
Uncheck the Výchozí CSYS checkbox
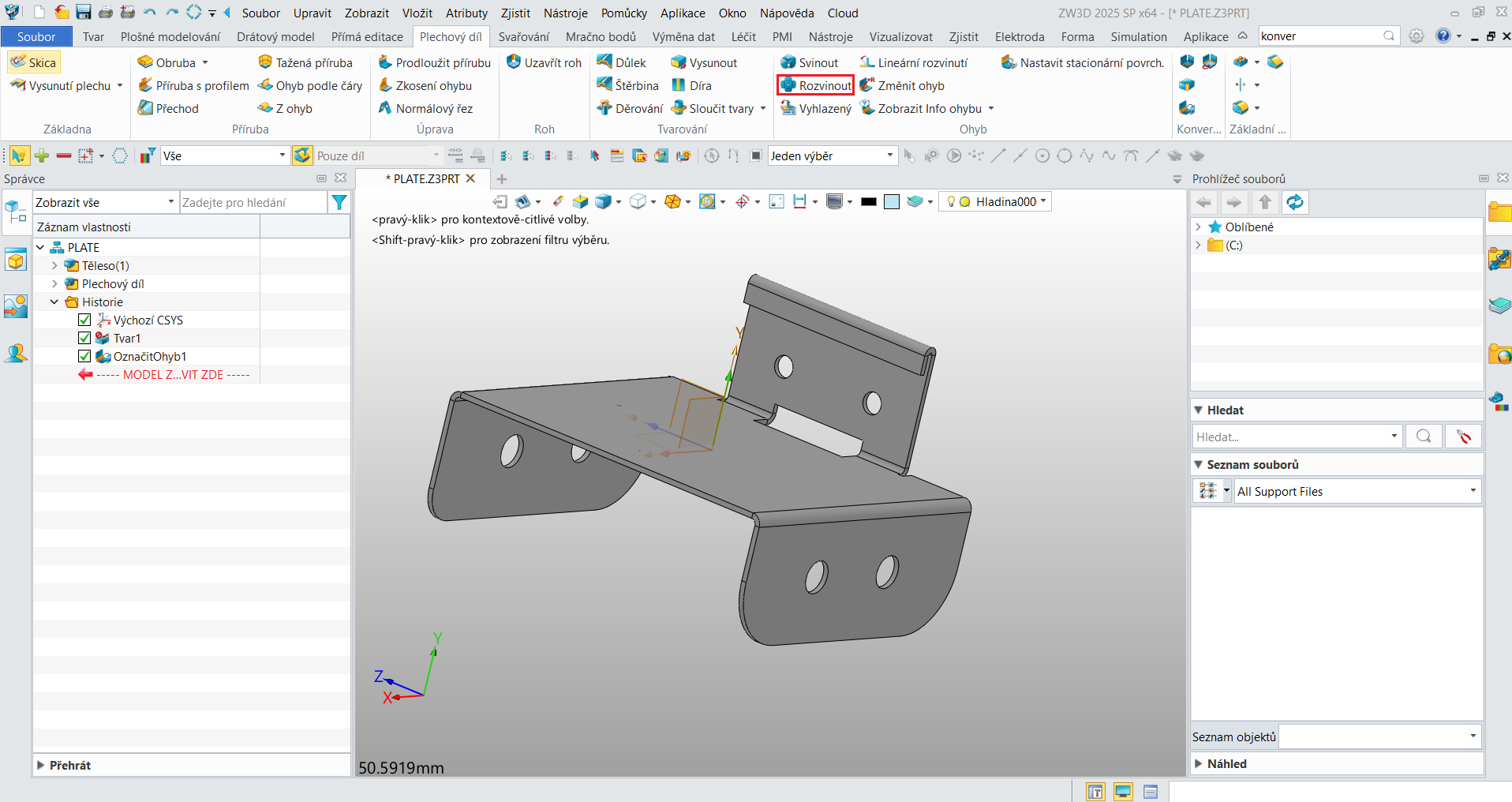(x=84, y=320)
